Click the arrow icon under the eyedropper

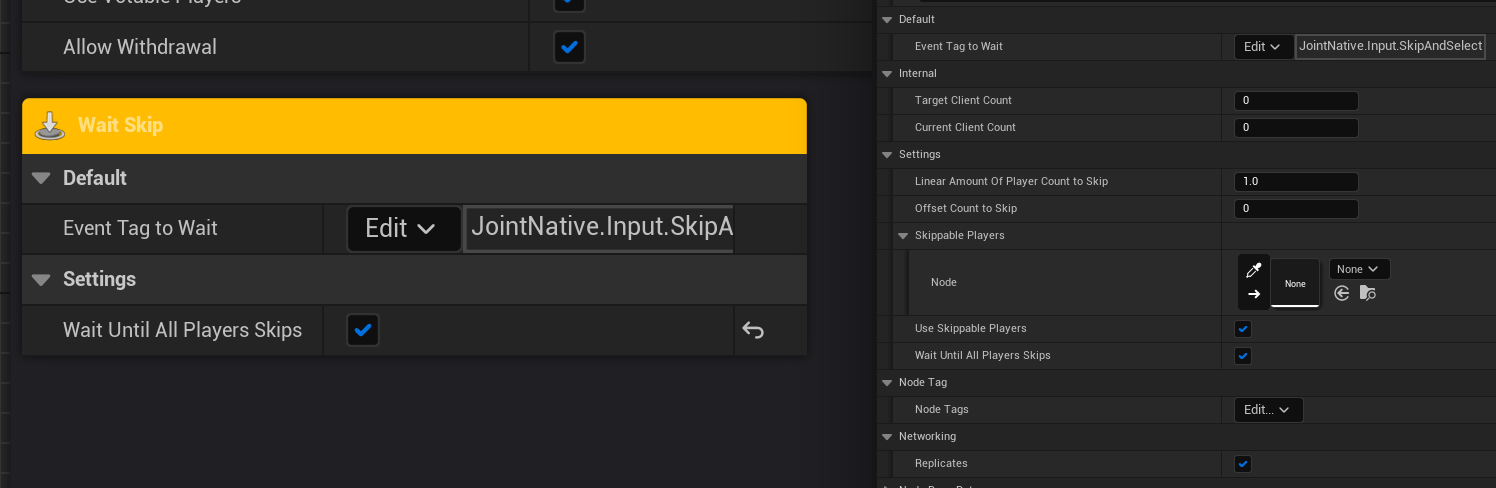(x=1254, y=294)
